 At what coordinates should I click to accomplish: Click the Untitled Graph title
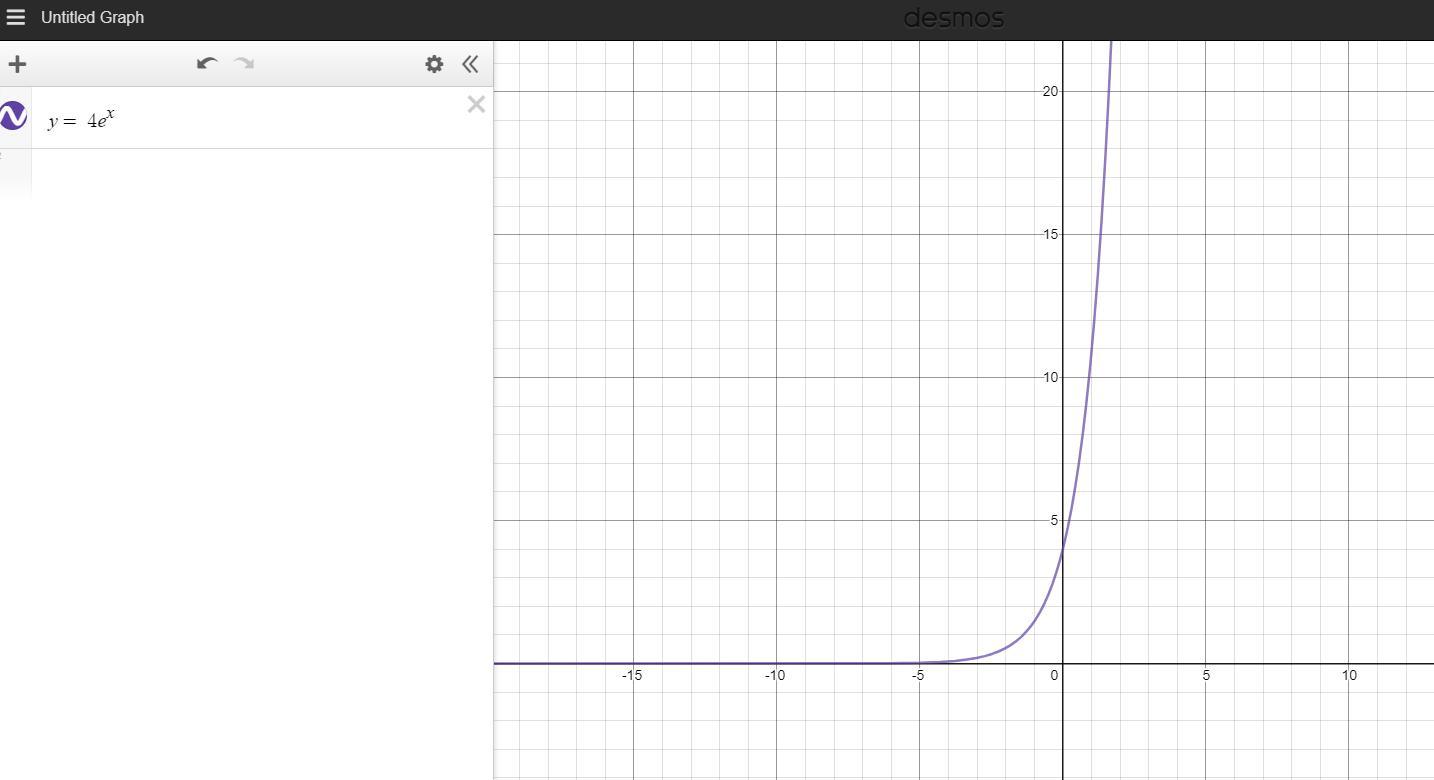pos(92,17)
